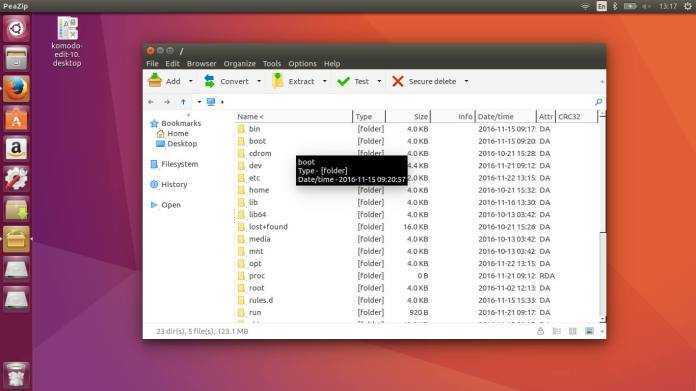This screenshot has width=696, height=391.
Task: Sort by the CRC32 column header
Action: [x=577, y=117]
